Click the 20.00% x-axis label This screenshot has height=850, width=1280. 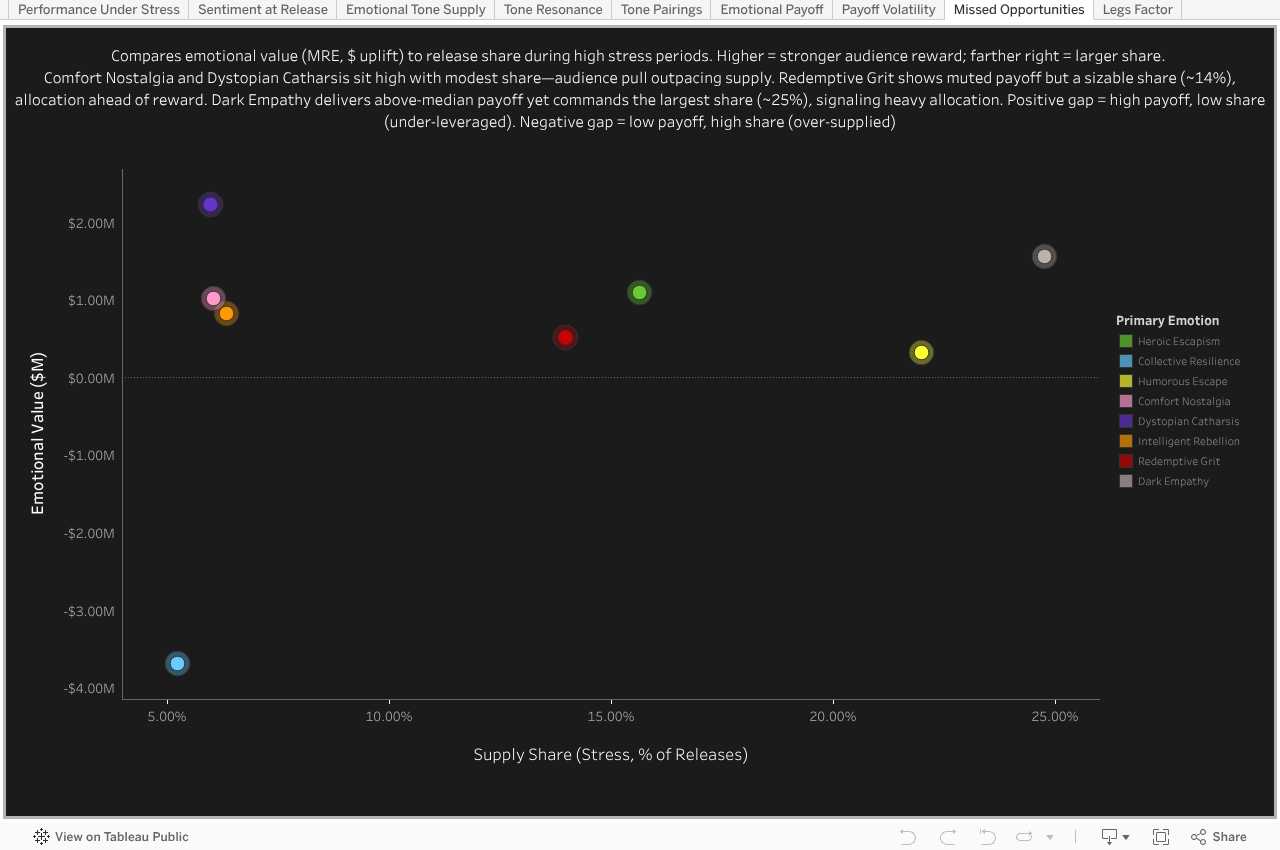click(x=833, y=717)
